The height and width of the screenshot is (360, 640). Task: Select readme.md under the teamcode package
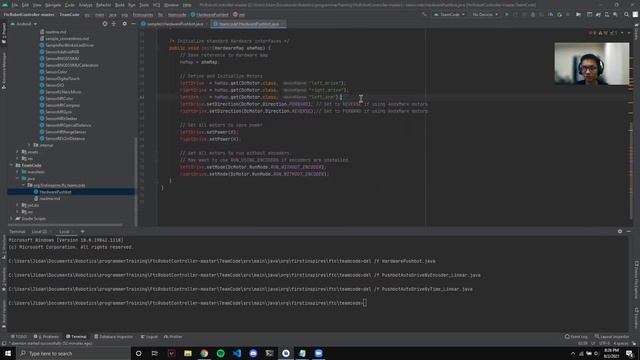click(50, 199)
